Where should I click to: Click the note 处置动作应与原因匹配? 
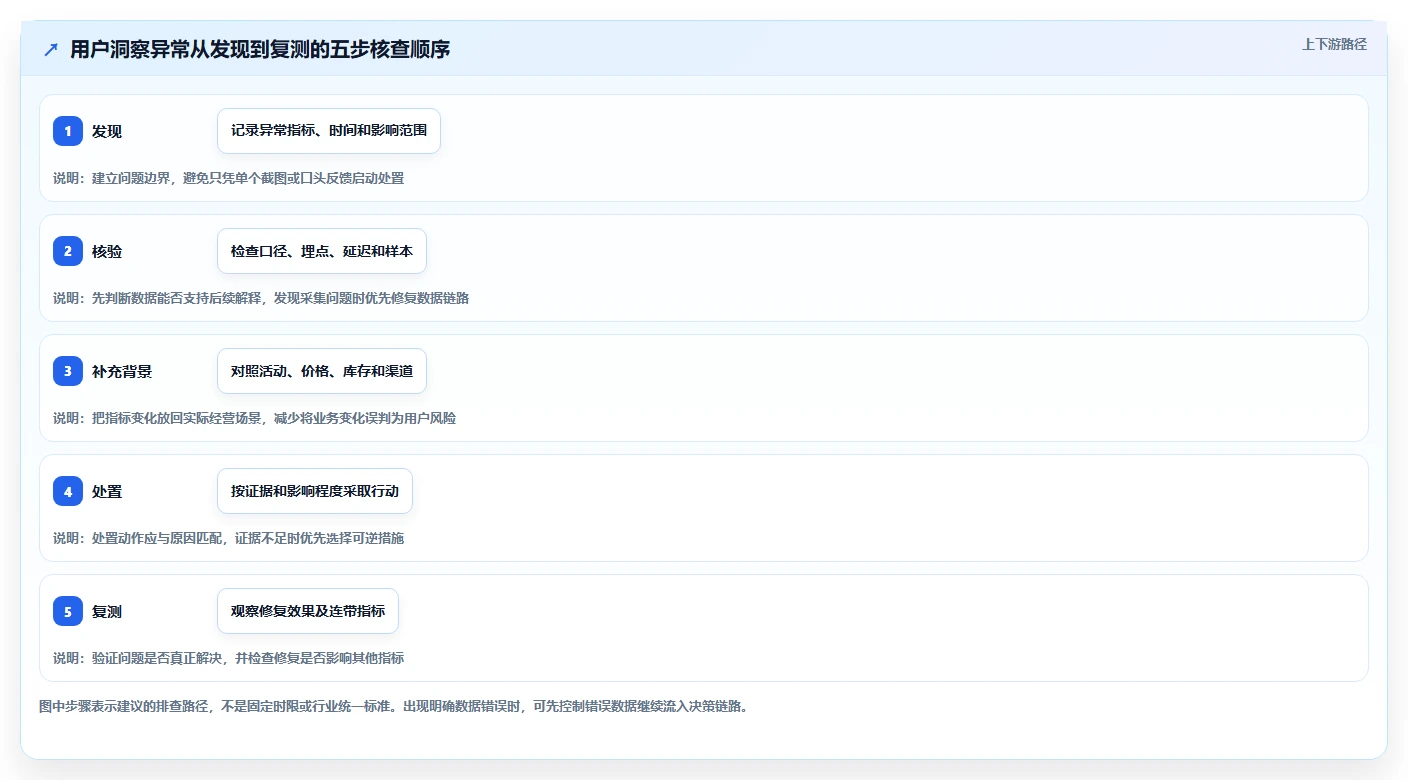[x=229, y=538]
